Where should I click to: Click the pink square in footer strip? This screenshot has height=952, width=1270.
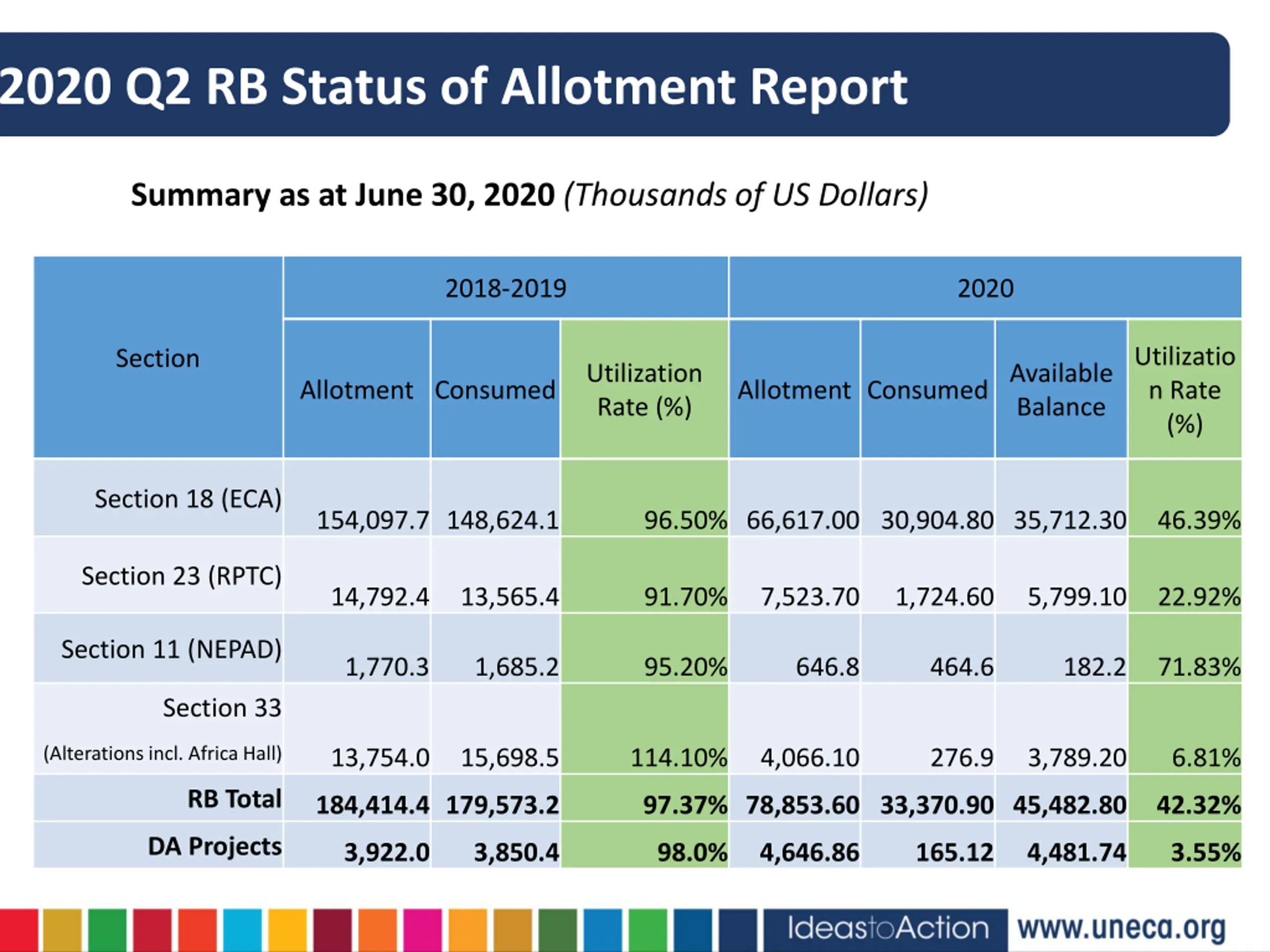(423, 930)
